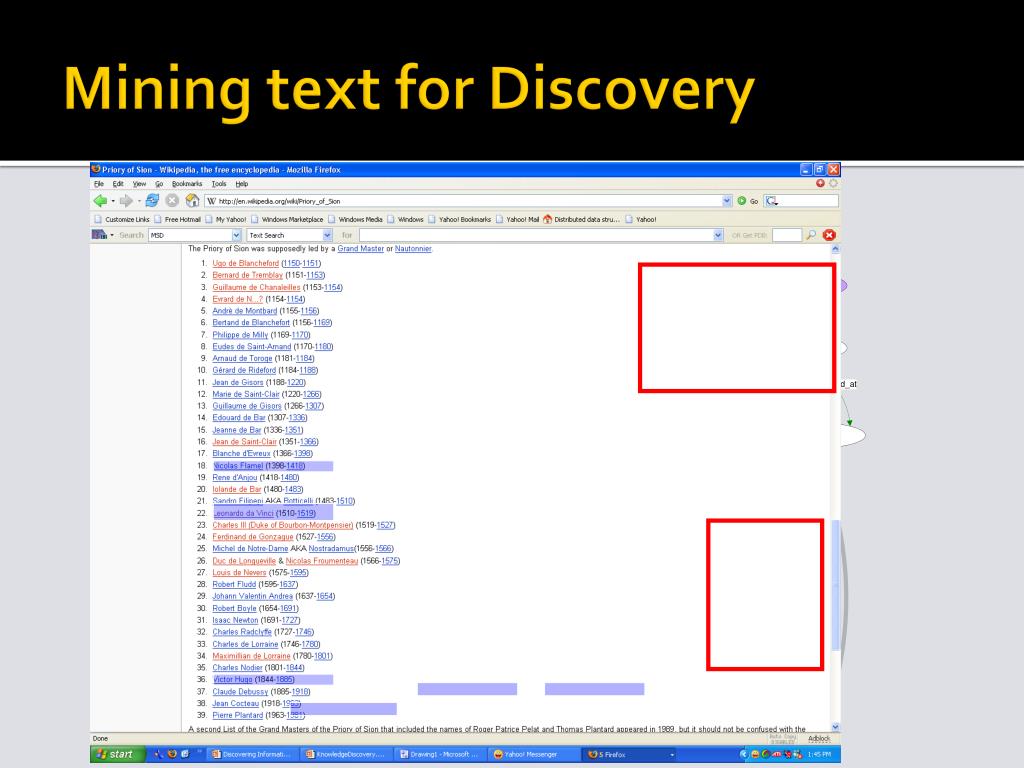1024x768 pixels.
Task: Open the Distributed data stru... bookmark
Action: (x=581, y=219)
